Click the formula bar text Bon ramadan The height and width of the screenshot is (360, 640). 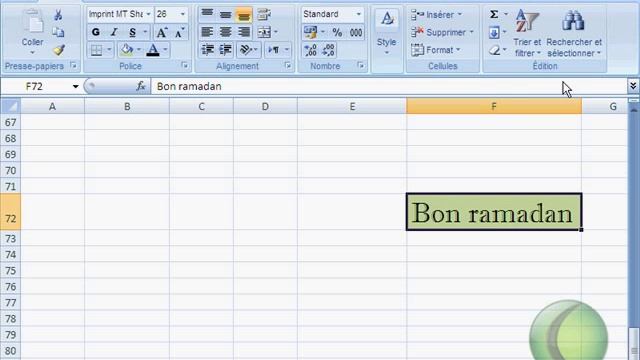tap(189, 87)
